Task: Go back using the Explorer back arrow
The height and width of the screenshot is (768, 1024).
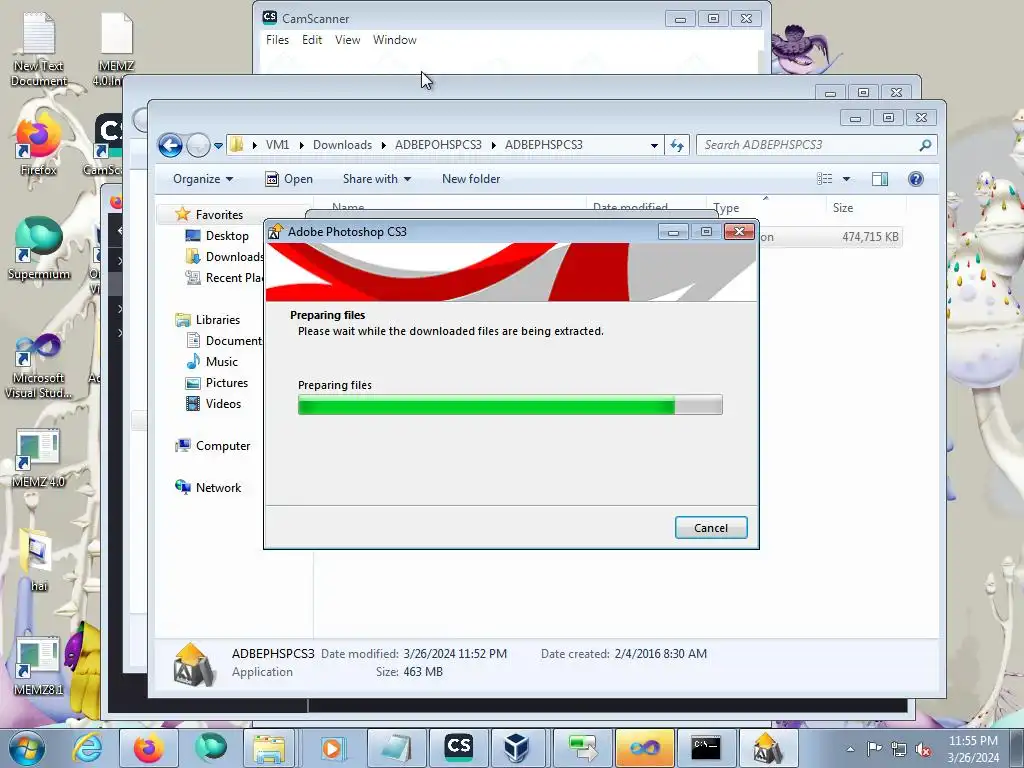Action: pyautogui.click(x=170, y=145)
